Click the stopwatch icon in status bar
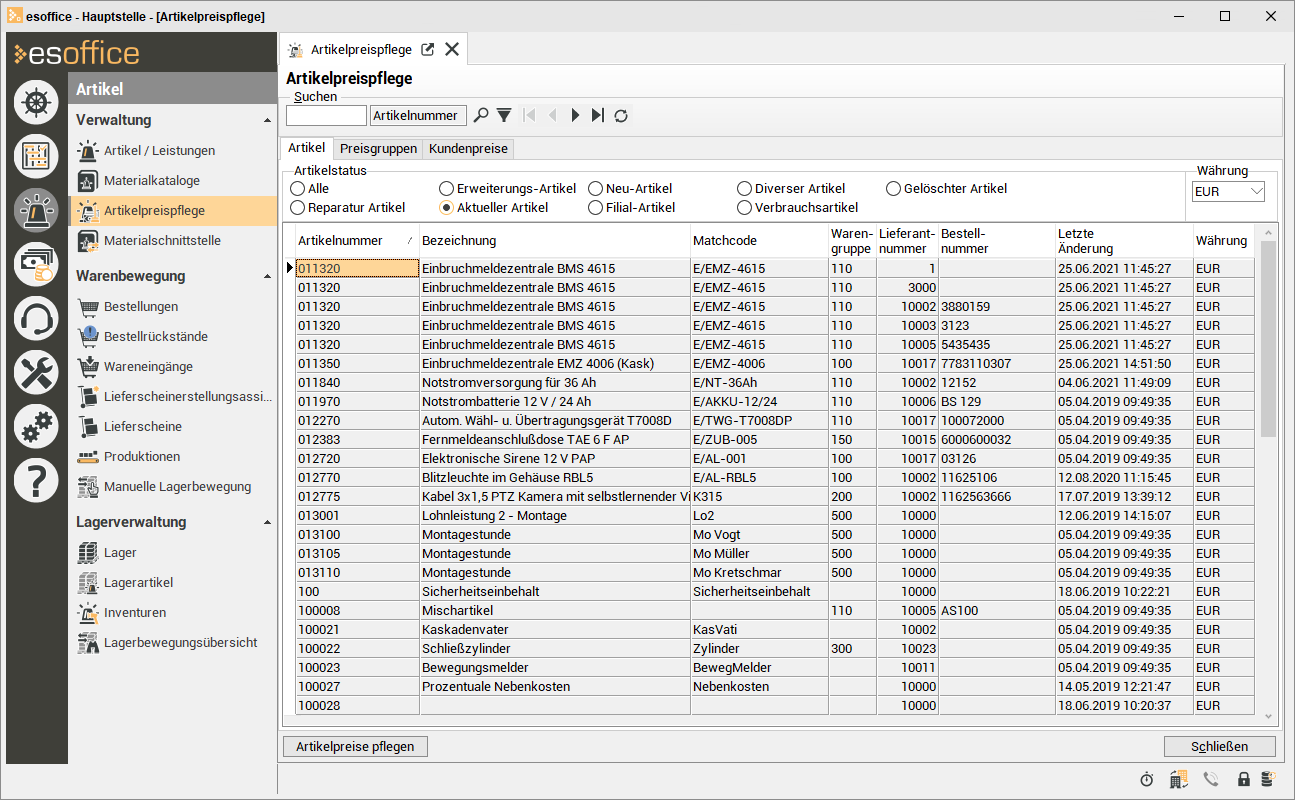Screen dimensions: 1295x800 point(1147,779)
